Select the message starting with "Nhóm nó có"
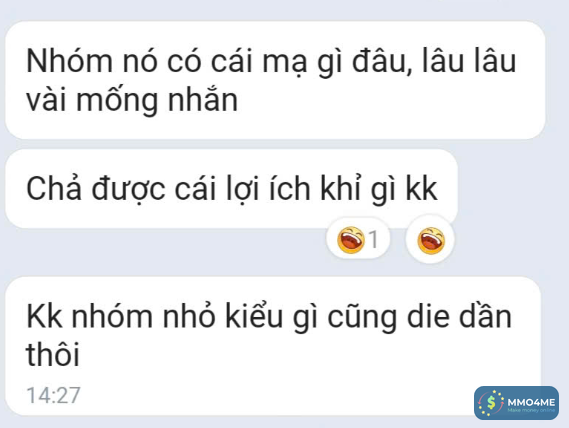The height and width of the screenshot is (428, 569). click(x=275, y=80)
